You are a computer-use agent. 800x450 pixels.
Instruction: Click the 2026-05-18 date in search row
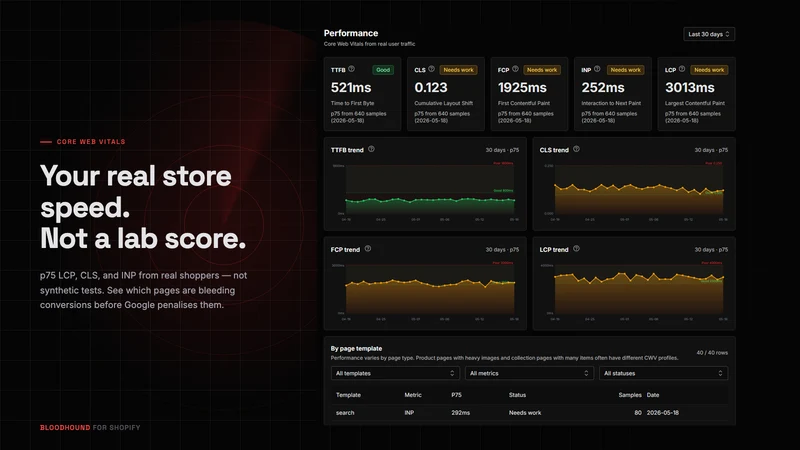coord(662,413)
